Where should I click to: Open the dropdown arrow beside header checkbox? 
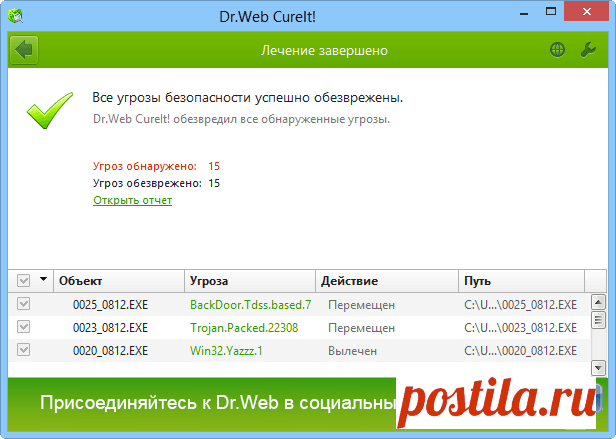43,281
